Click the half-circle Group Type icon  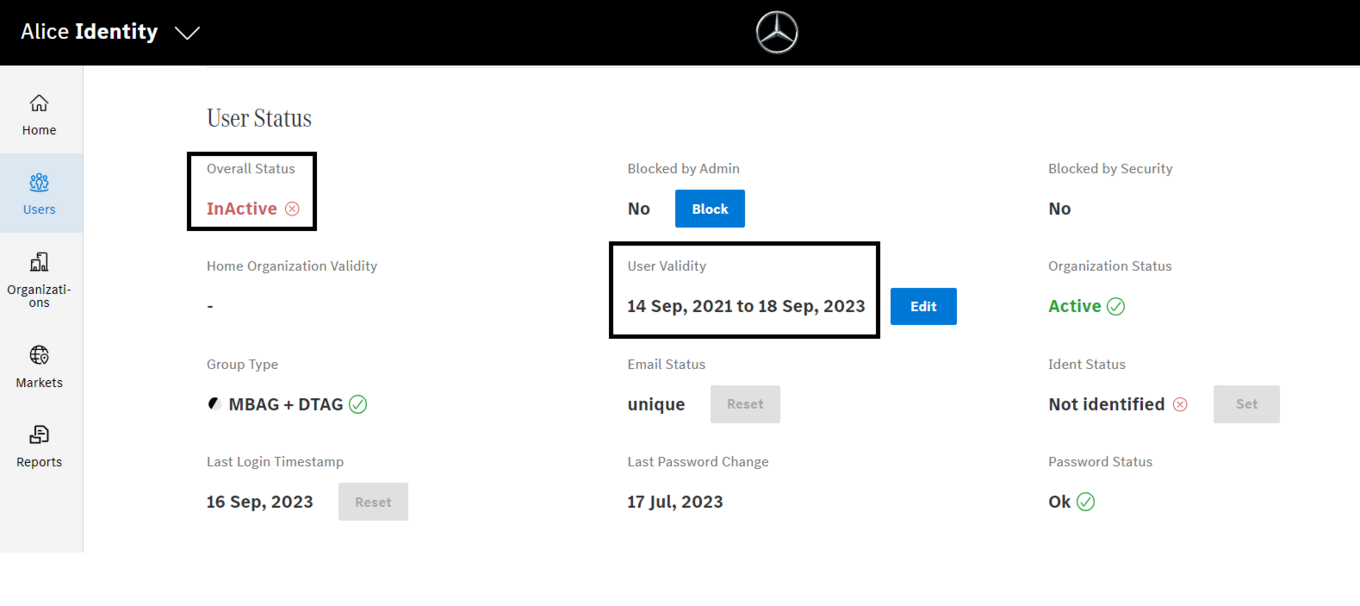click(x=214, y=404)
